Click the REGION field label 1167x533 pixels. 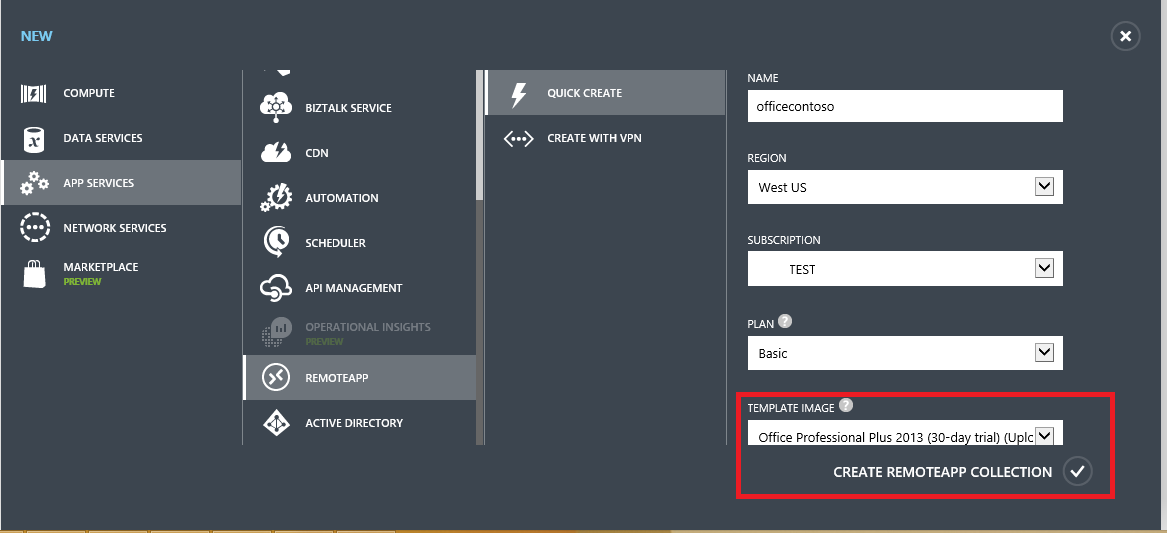pyautogui.click(x=767, y=159)
